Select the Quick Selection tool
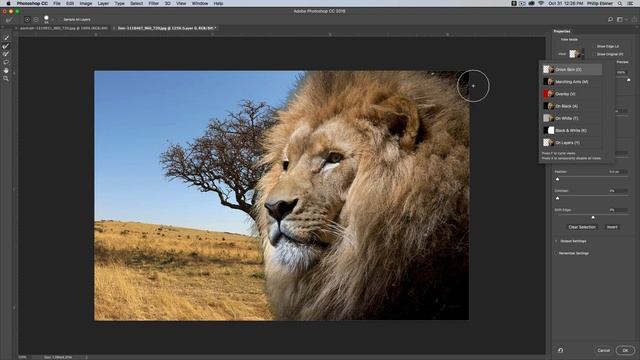 [6, 38]
